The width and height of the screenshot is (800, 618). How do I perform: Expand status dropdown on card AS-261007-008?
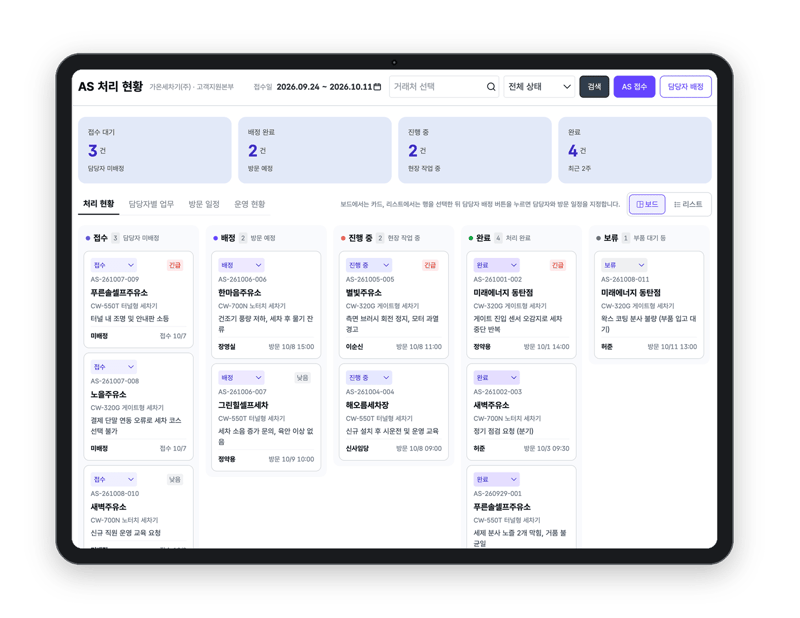pos(114,366)
